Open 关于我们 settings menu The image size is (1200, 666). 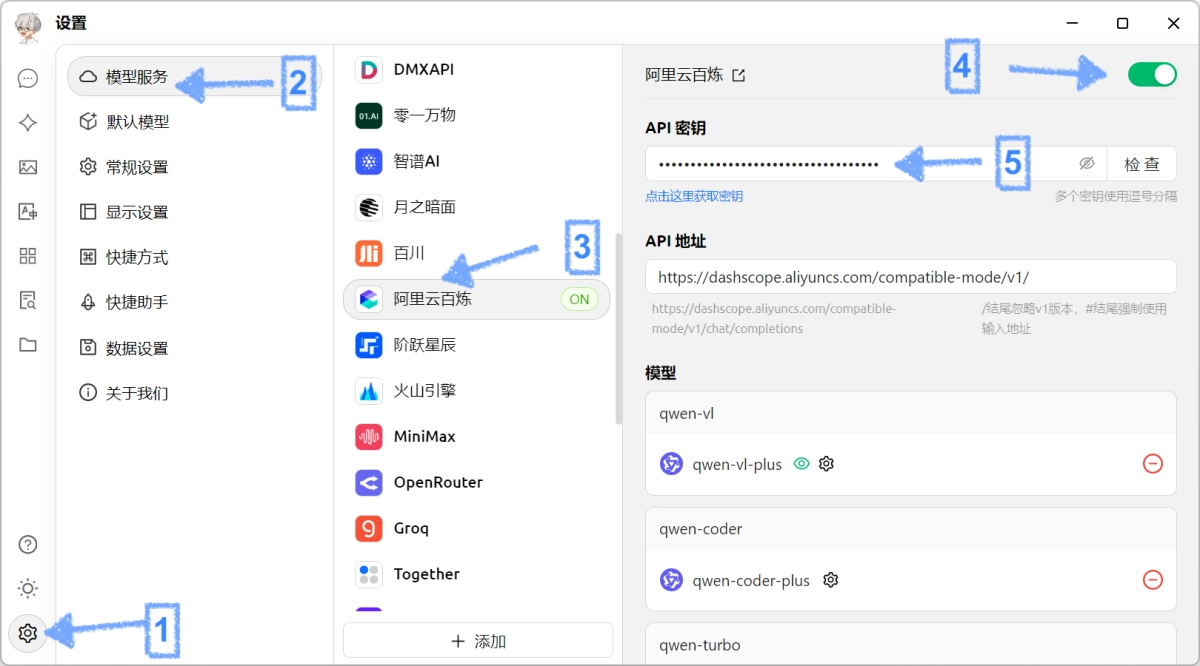(194, 393)
